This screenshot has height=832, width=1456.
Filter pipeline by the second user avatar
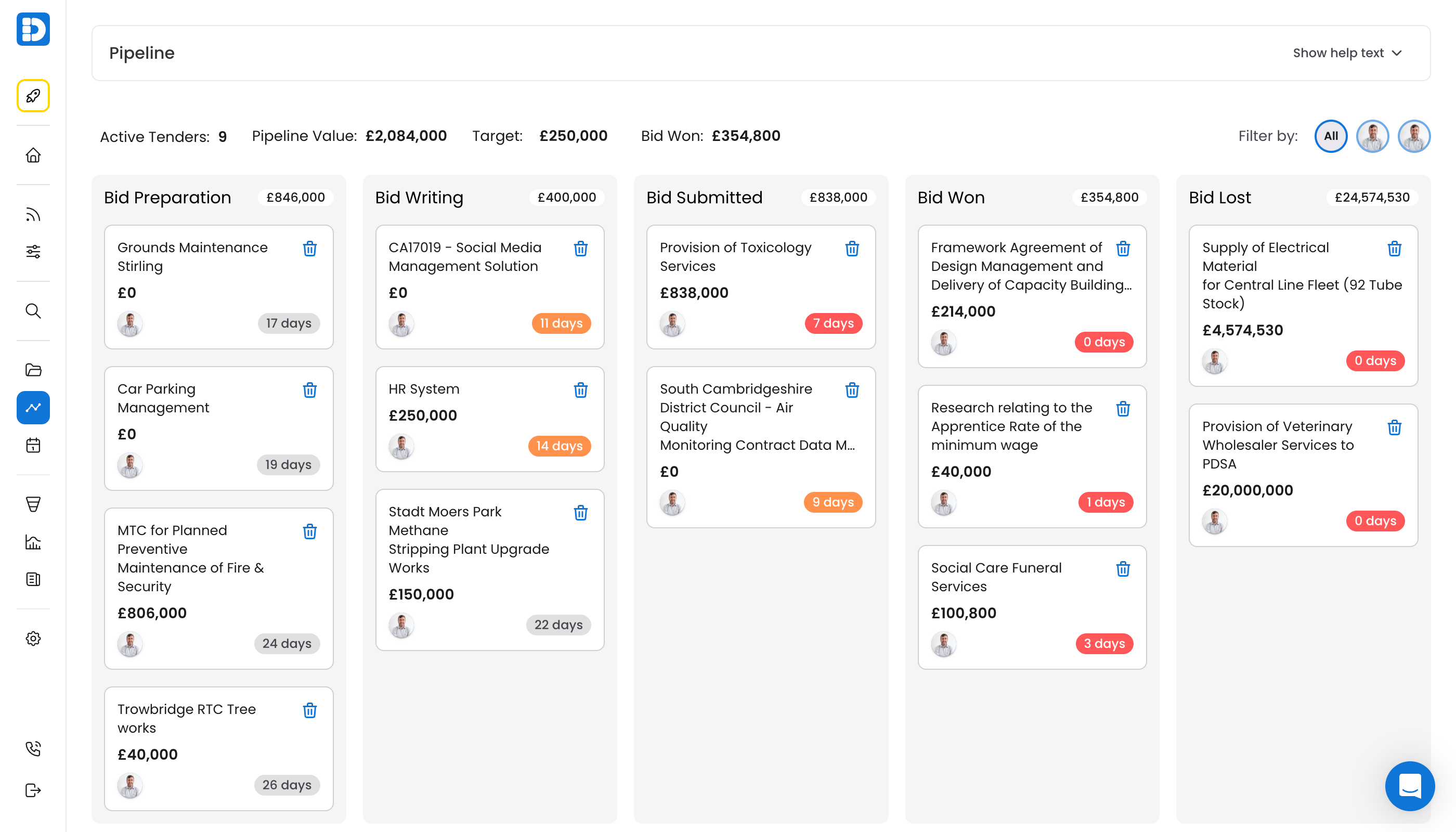click(1414, 136)
